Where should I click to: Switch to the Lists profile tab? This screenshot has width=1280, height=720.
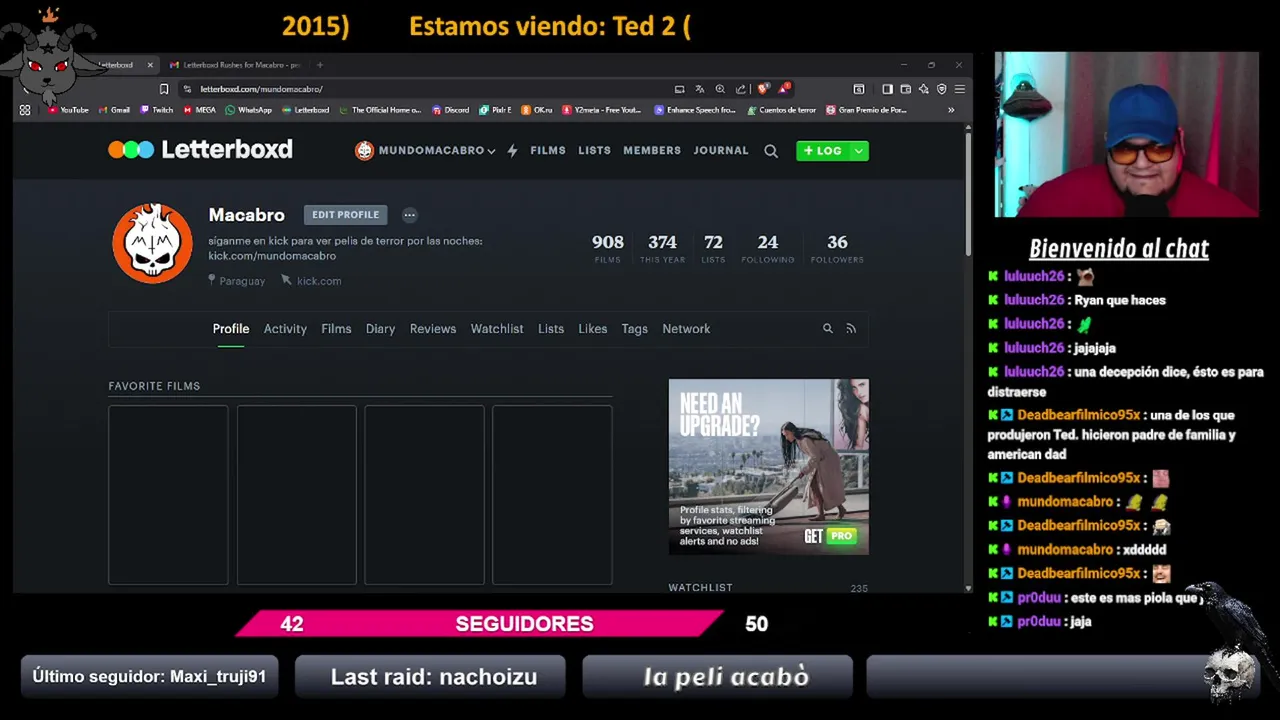click(551, 329)
